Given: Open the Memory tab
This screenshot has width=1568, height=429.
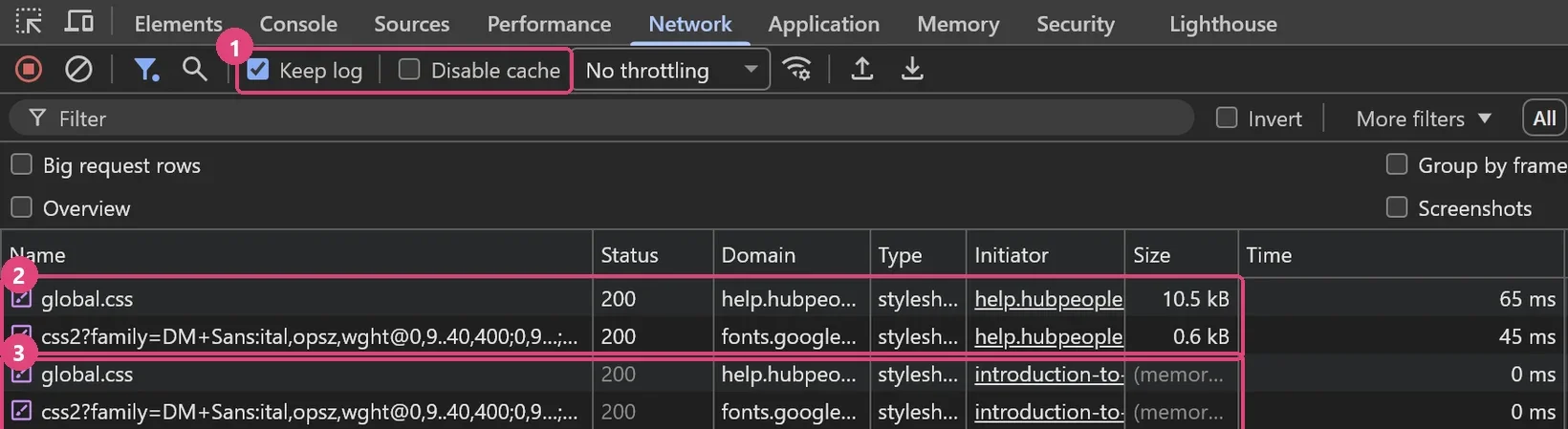Looking at the screenshot, I should coord(958,24).
